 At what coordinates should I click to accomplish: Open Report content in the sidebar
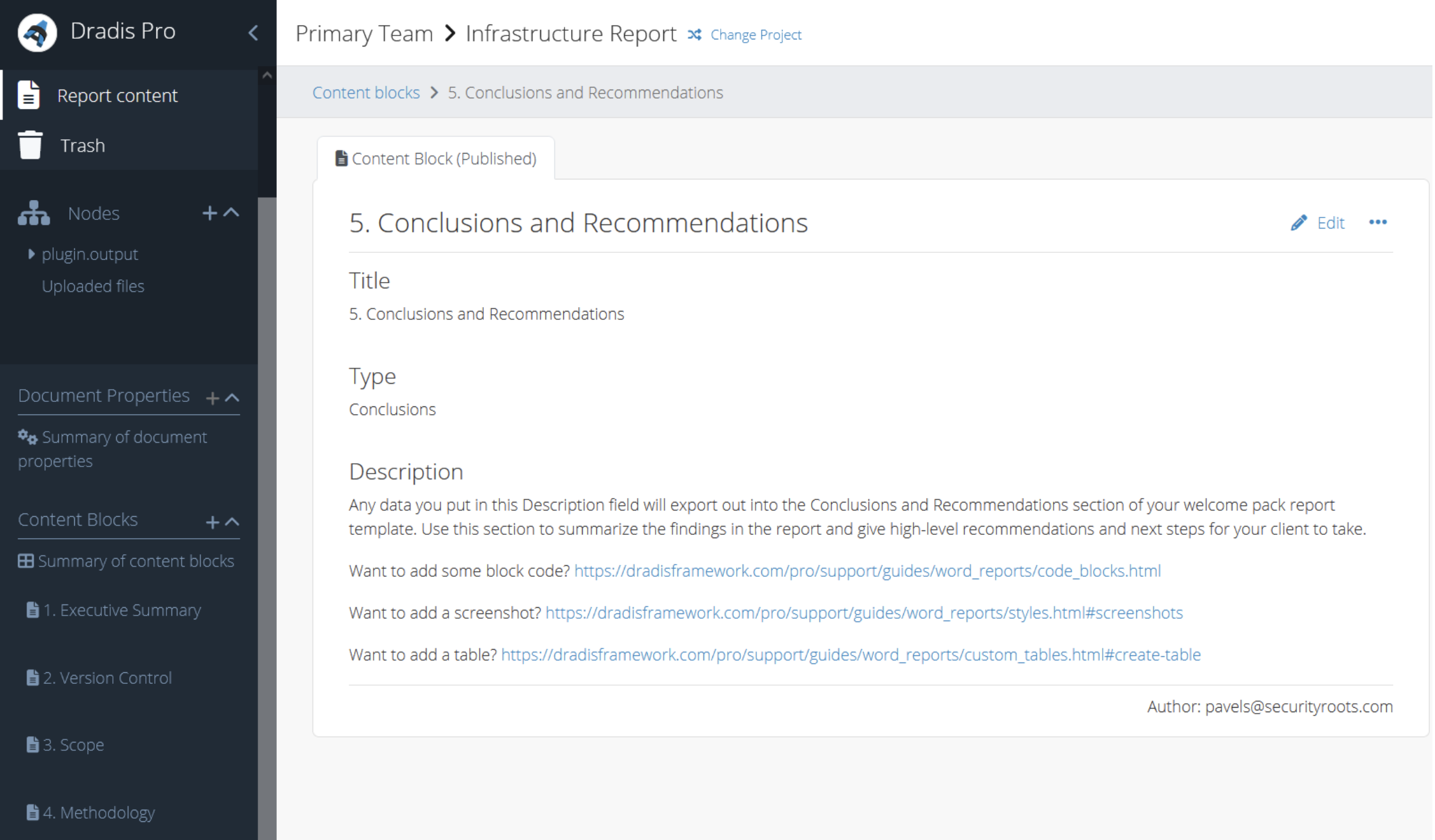(129, 95)
